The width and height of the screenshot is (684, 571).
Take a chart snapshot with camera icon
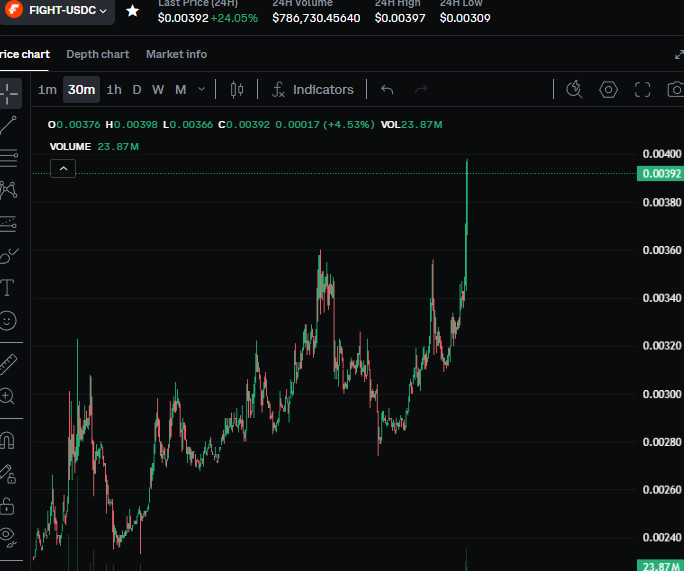pos(676,89)
